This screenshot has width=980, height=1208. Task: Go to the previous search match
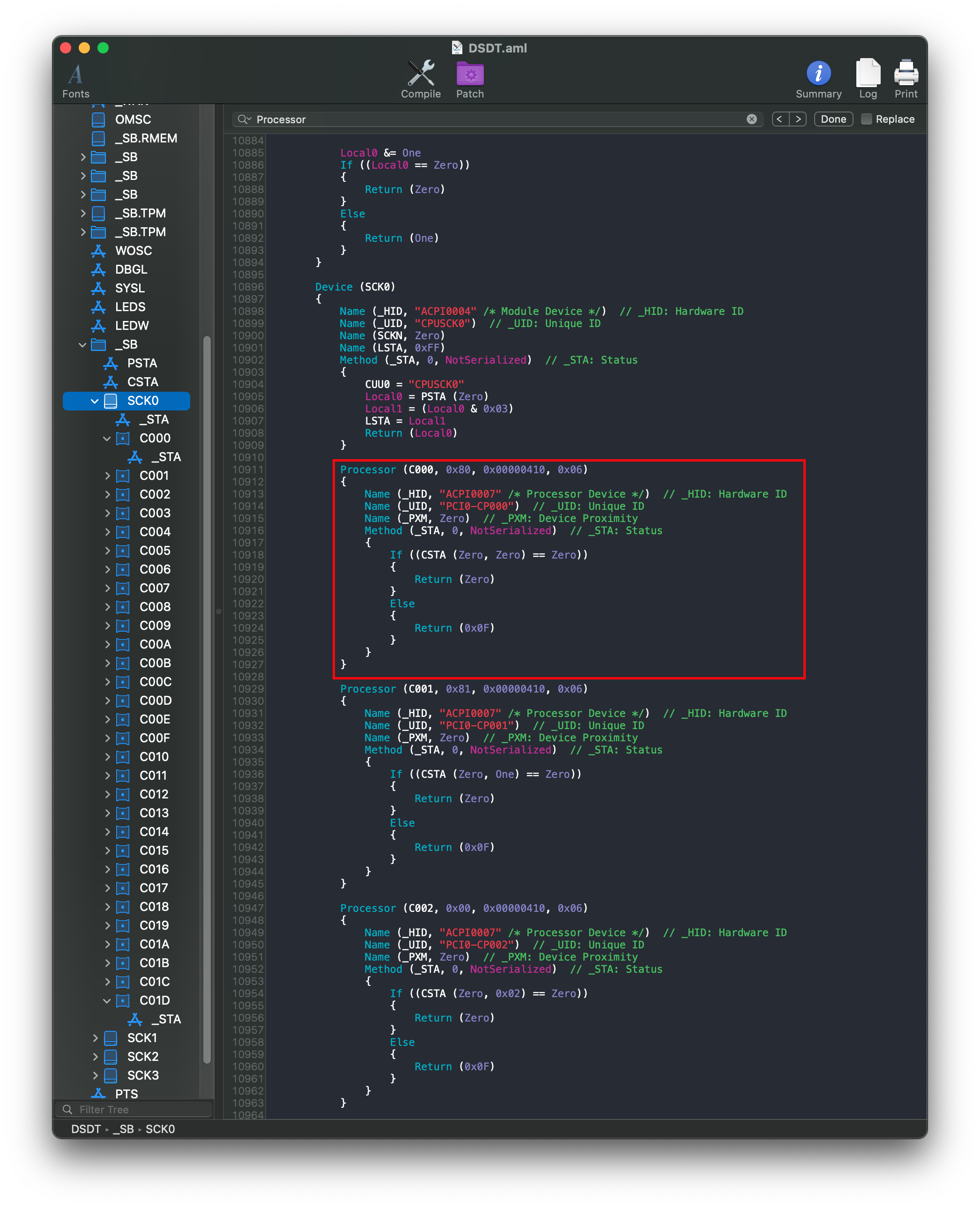tap(780, 119)
